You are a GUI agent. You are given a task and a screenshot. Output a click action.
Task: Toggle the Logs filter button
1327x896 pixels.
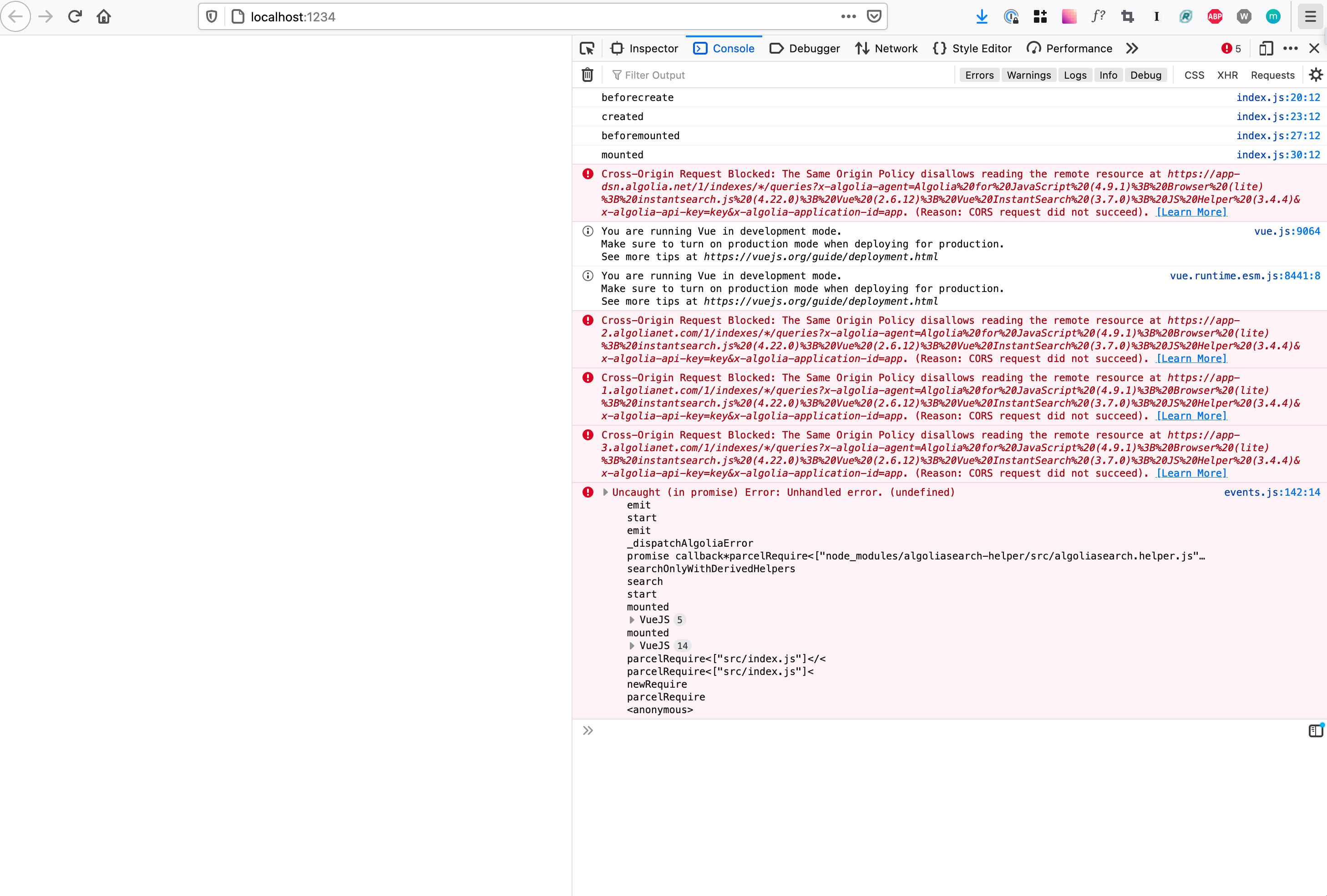pos(1075,75)
